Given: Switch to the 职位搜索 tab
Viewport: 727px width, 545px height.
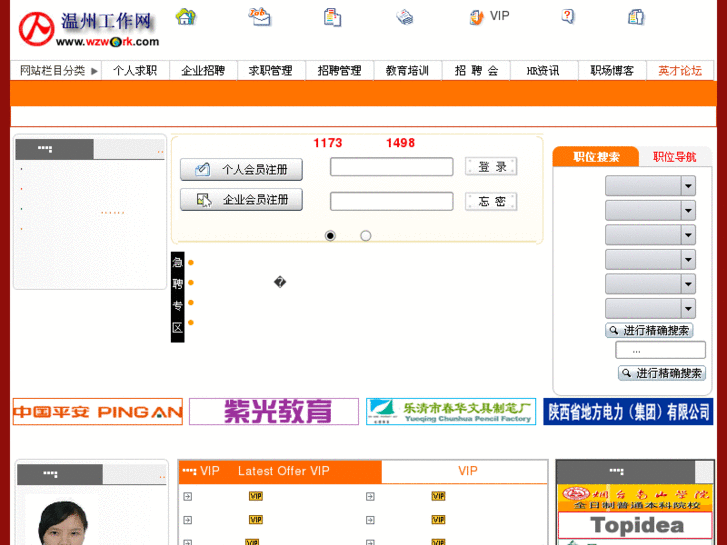Looking at the screenshot, I should click(x=596, y=157).
